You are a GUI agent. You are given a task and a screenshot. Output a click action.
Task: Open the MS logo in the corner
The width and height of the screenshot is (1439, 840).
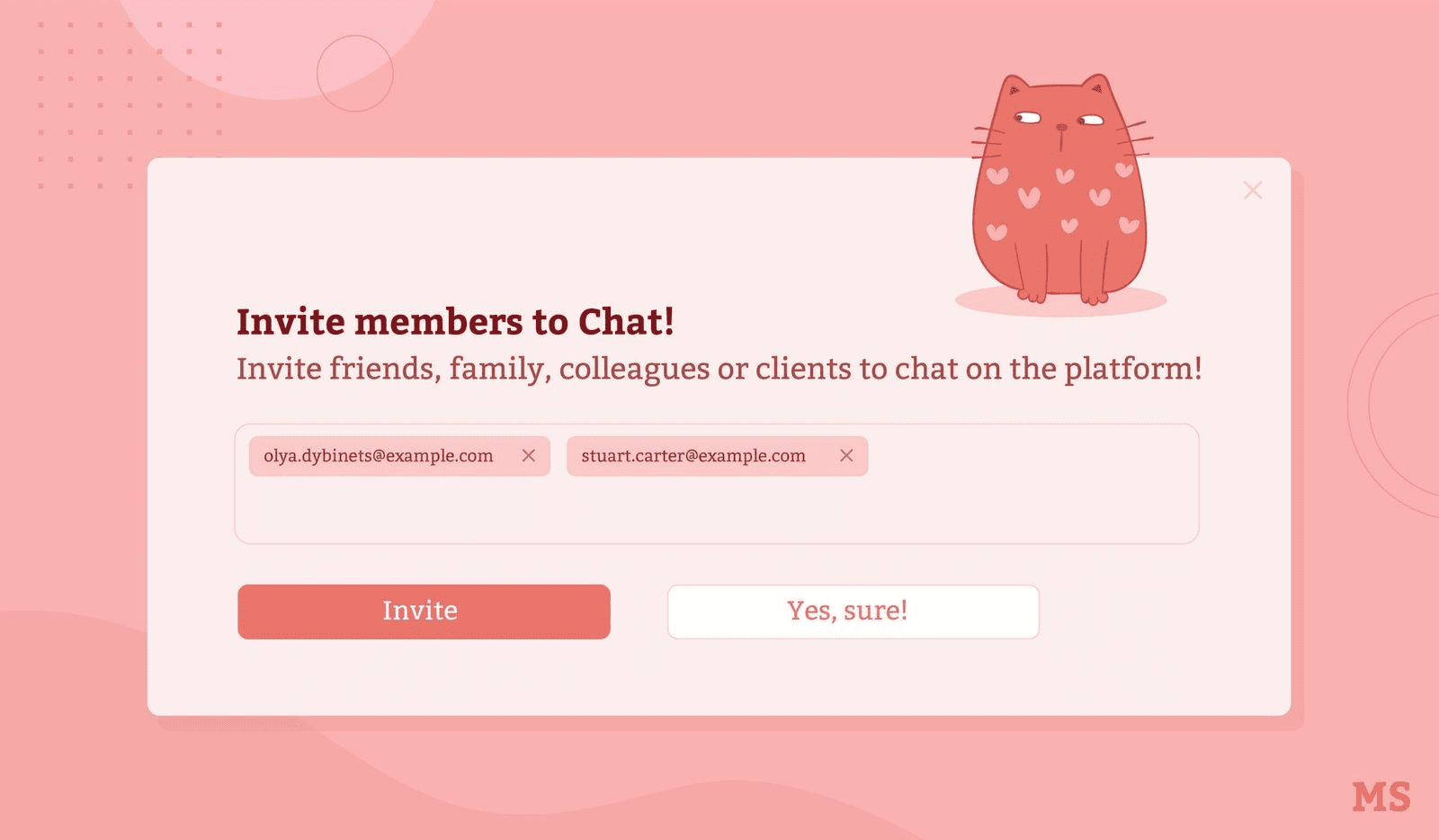1381,798
